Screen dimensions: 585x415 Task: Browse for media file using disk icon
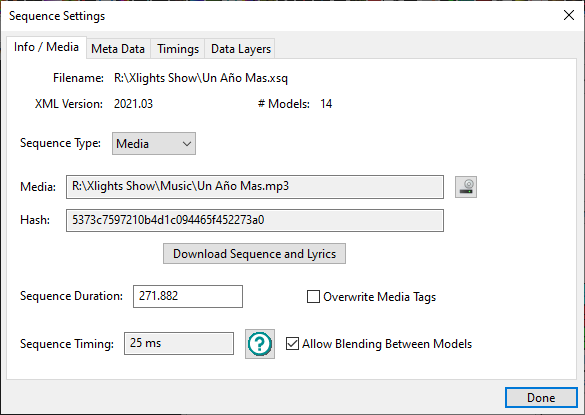pyautogui.click(x=466, y=187)
